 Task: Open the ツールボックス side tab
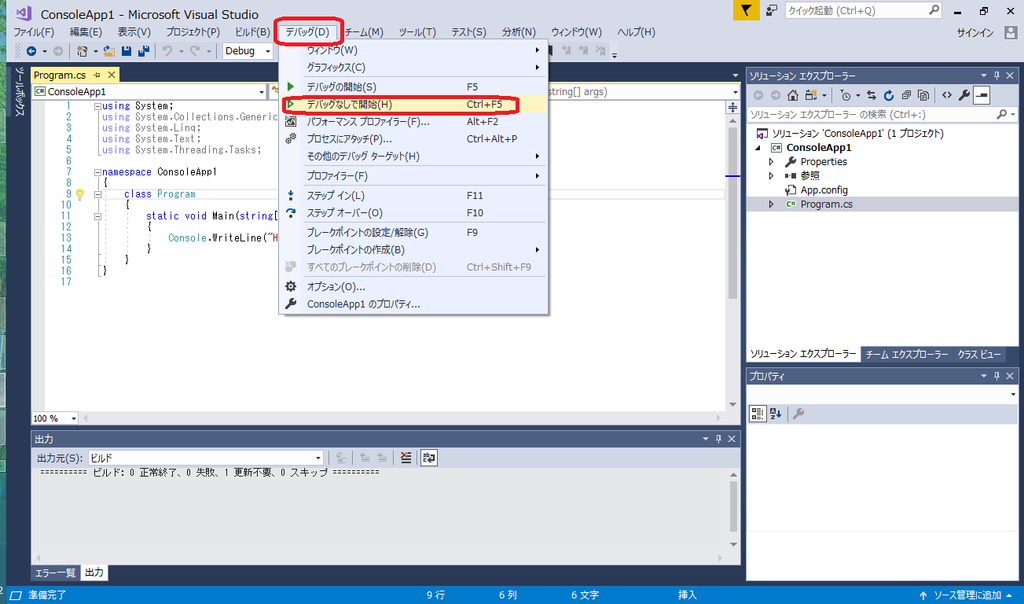click(x=20, y=92)
